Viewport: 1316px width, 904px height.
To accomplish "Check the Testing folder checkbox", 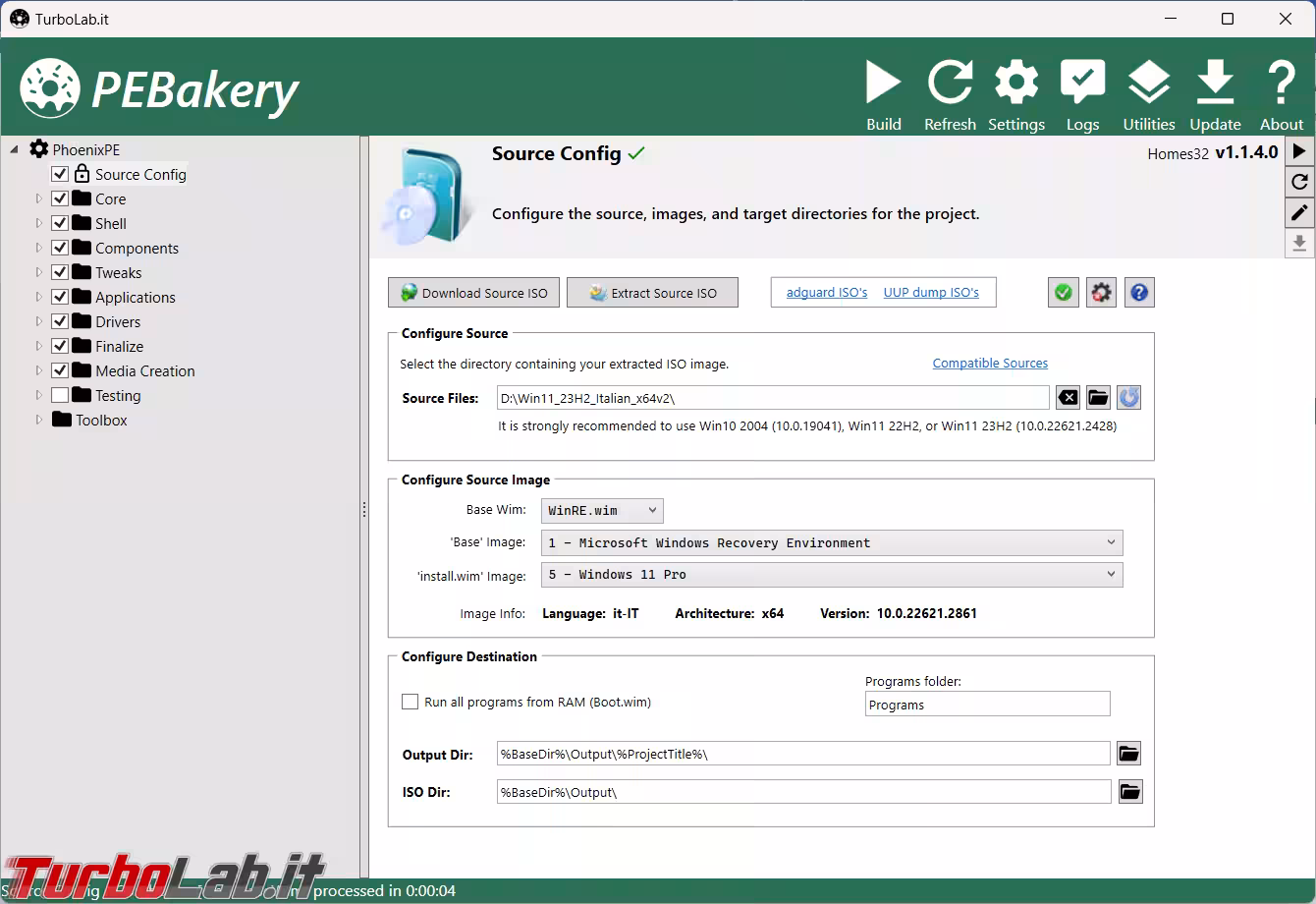I will [x=60, y=395].
